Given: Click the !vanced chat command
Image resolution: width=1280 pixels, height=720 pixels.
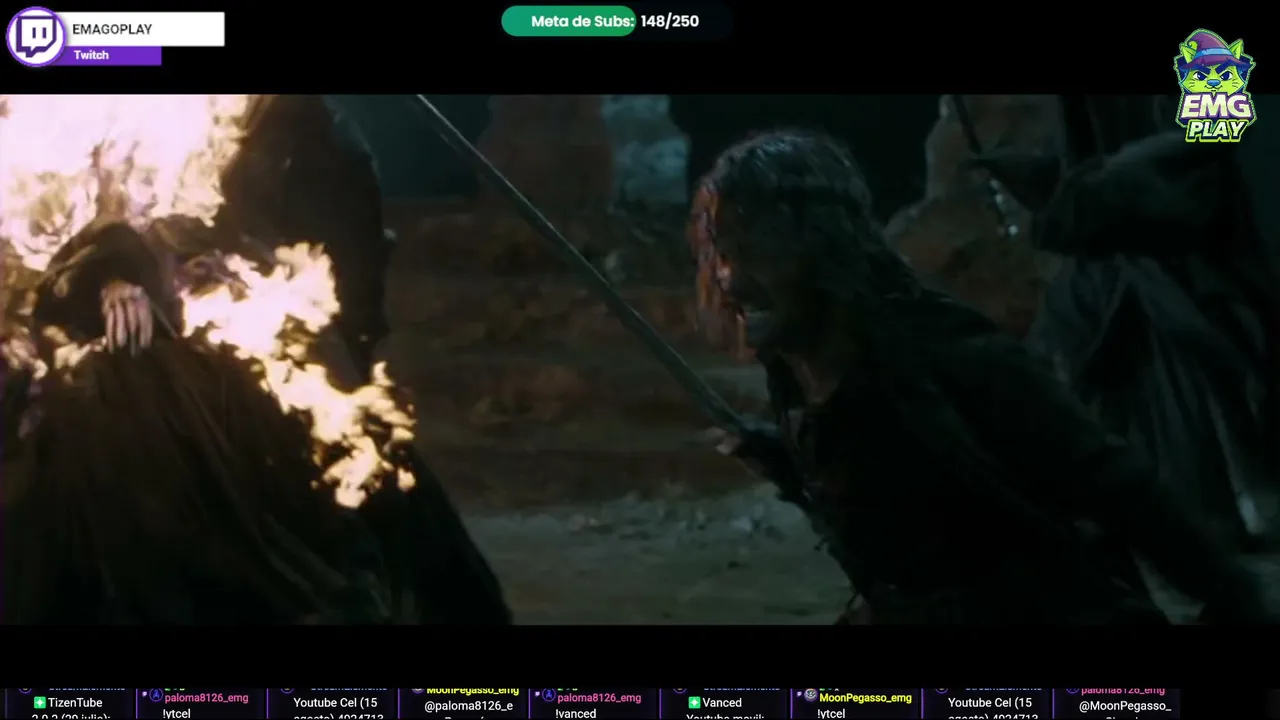Looking at the screenshot, I should (x=575, y=713).
